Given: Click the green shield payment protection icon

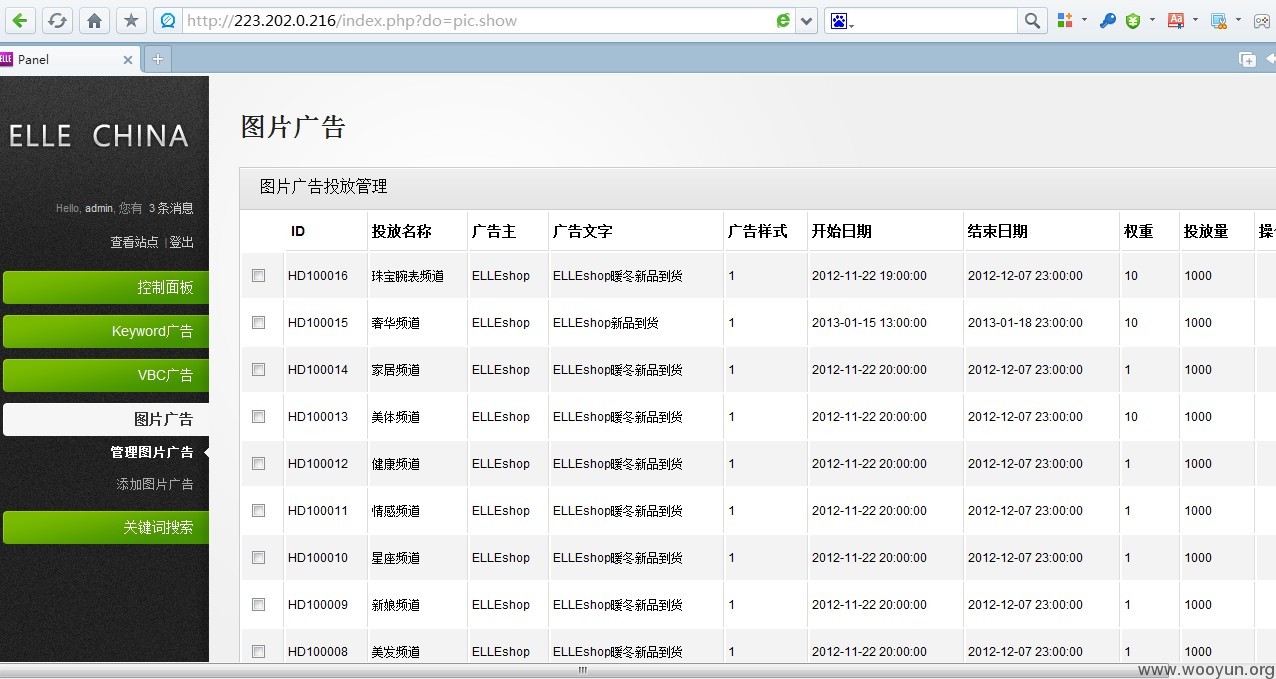Looking at the screenshot, I should click(x=1133, y=20).
